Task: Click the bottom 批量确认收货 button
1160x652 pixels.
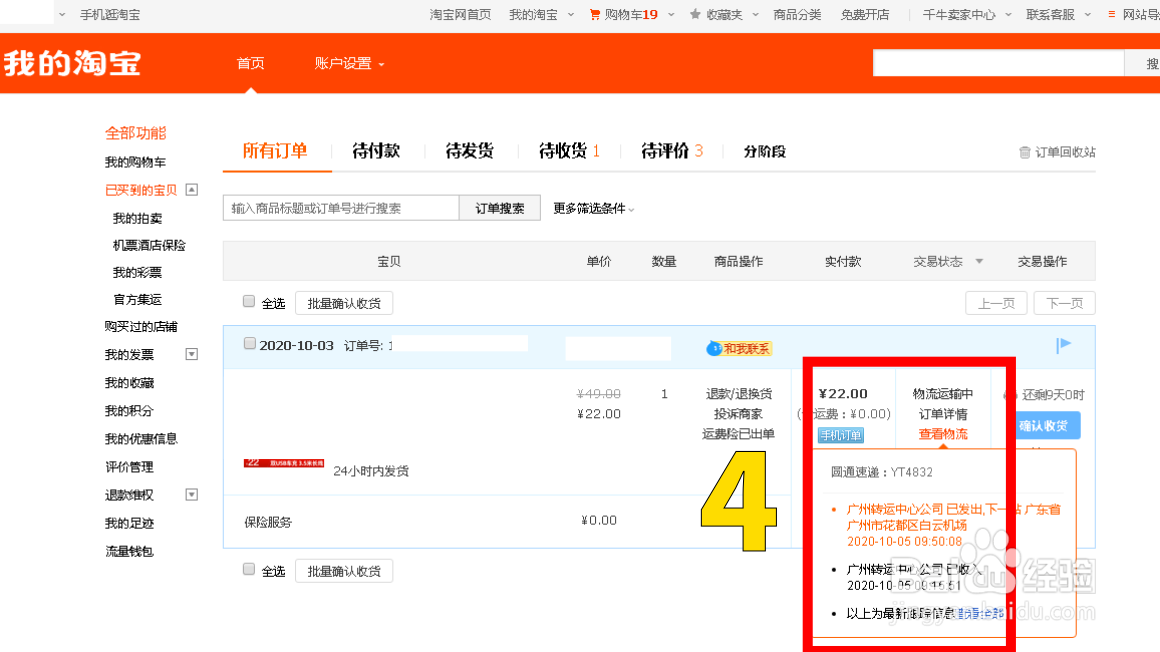Action: coord(344,571)
